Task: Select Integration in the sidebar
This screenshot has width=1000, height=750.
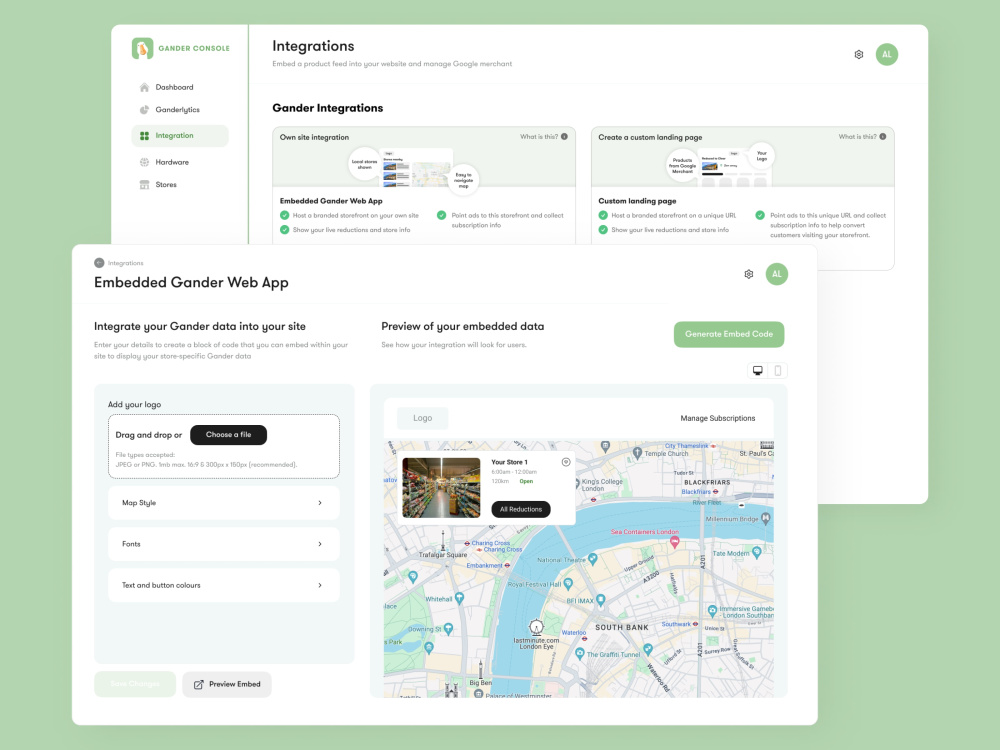Action: (180, 136)
